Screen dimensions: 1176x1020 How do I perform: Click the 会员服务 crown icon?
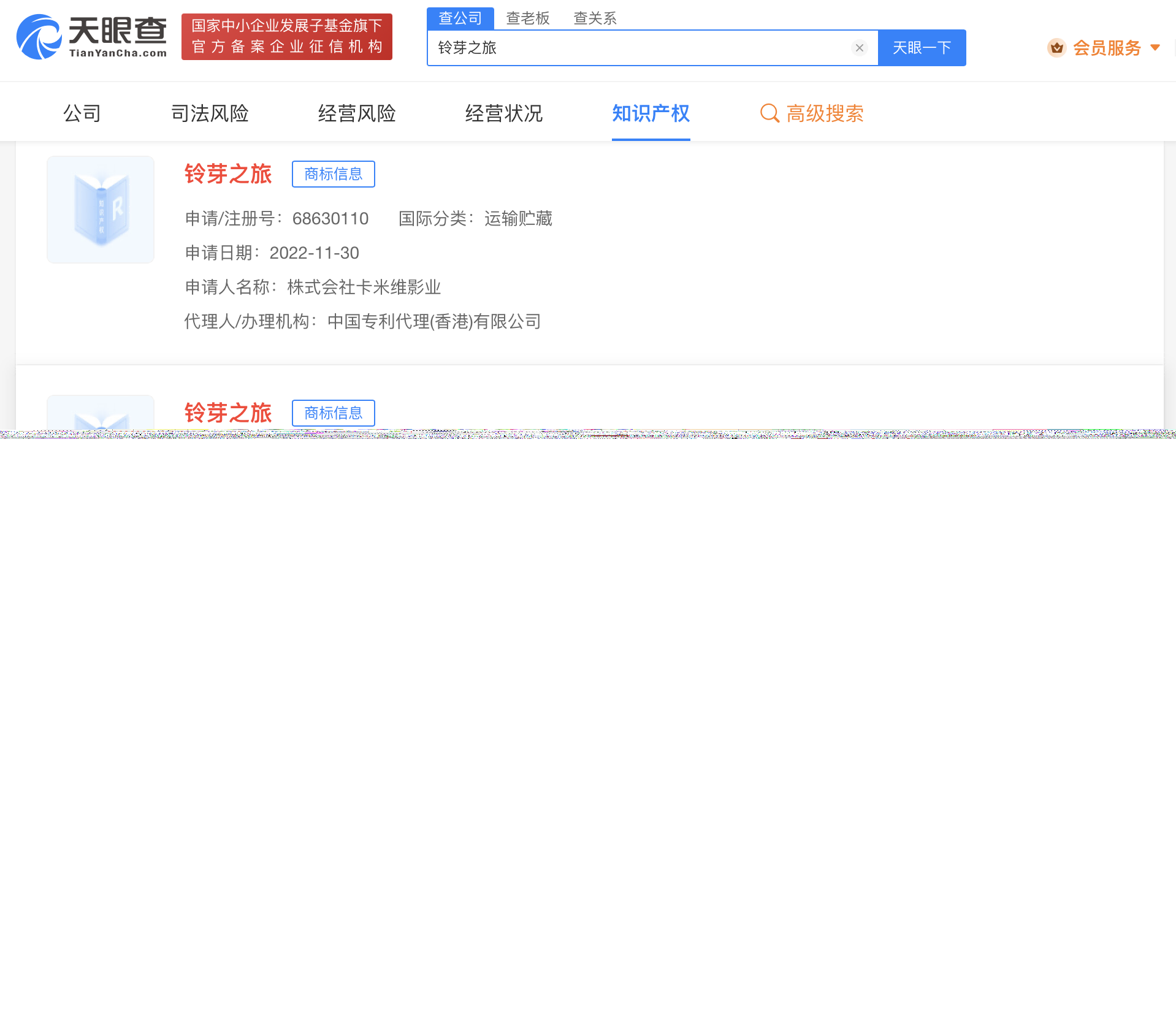click(x=1056, y=47)
